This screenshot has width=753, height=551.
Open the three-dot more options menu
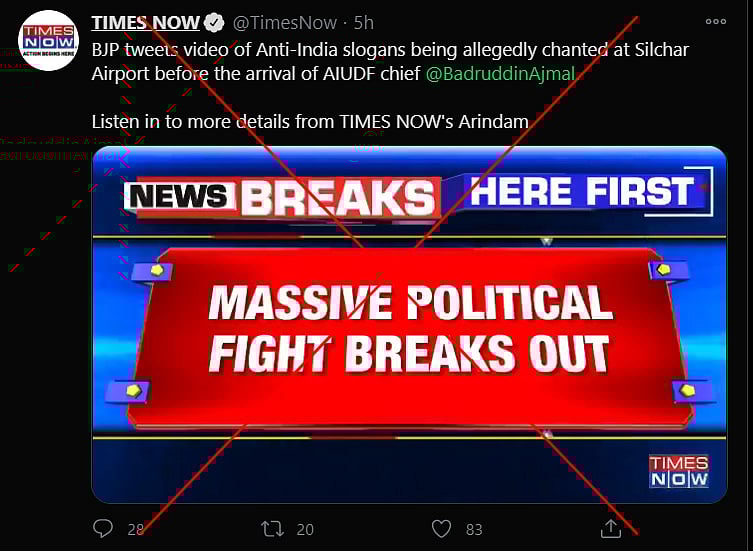[x=716, y=21]
